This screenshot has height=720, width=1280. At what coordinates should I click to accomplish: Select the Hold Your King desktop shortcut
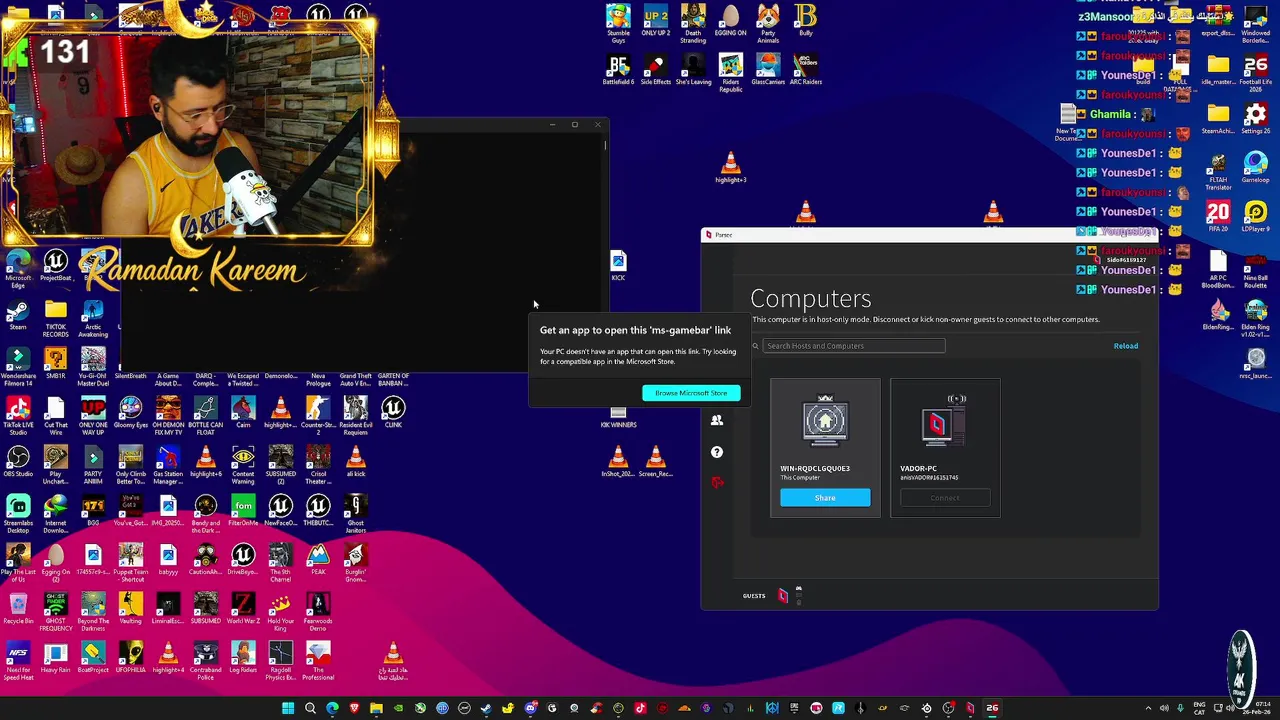coord(280,613)
